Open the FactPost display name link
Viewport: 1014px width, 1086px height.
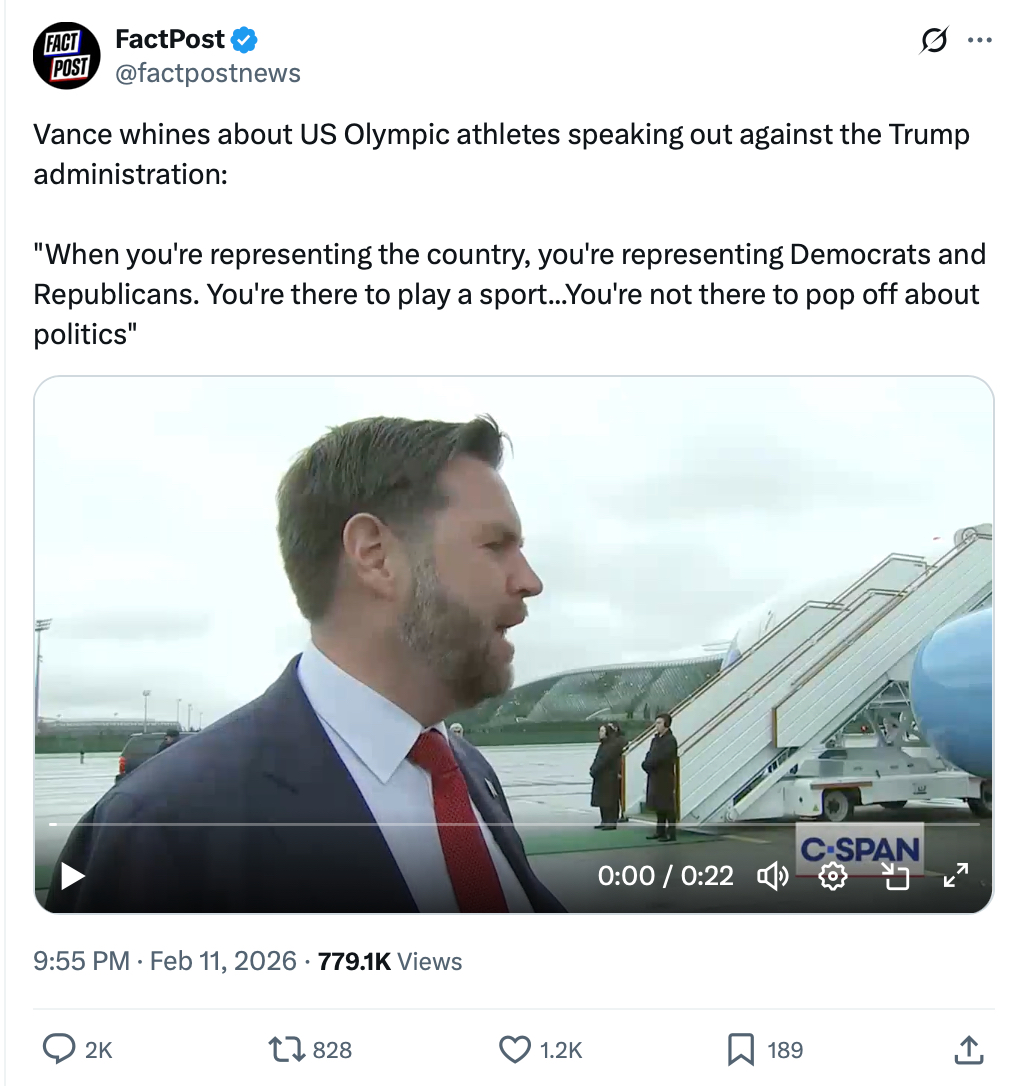[x=170, y=40]
